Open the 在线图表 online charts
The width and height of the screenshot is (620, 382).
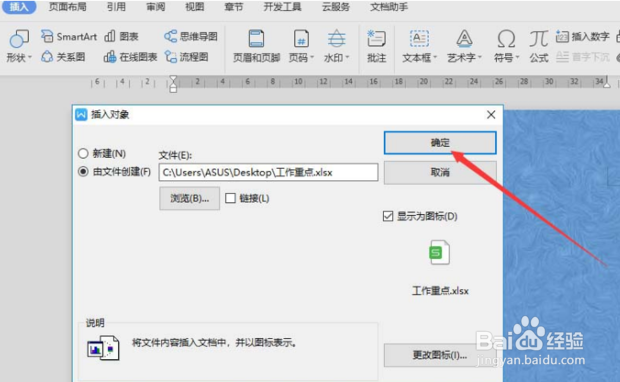pyautogui.click(x=130, y=57)
